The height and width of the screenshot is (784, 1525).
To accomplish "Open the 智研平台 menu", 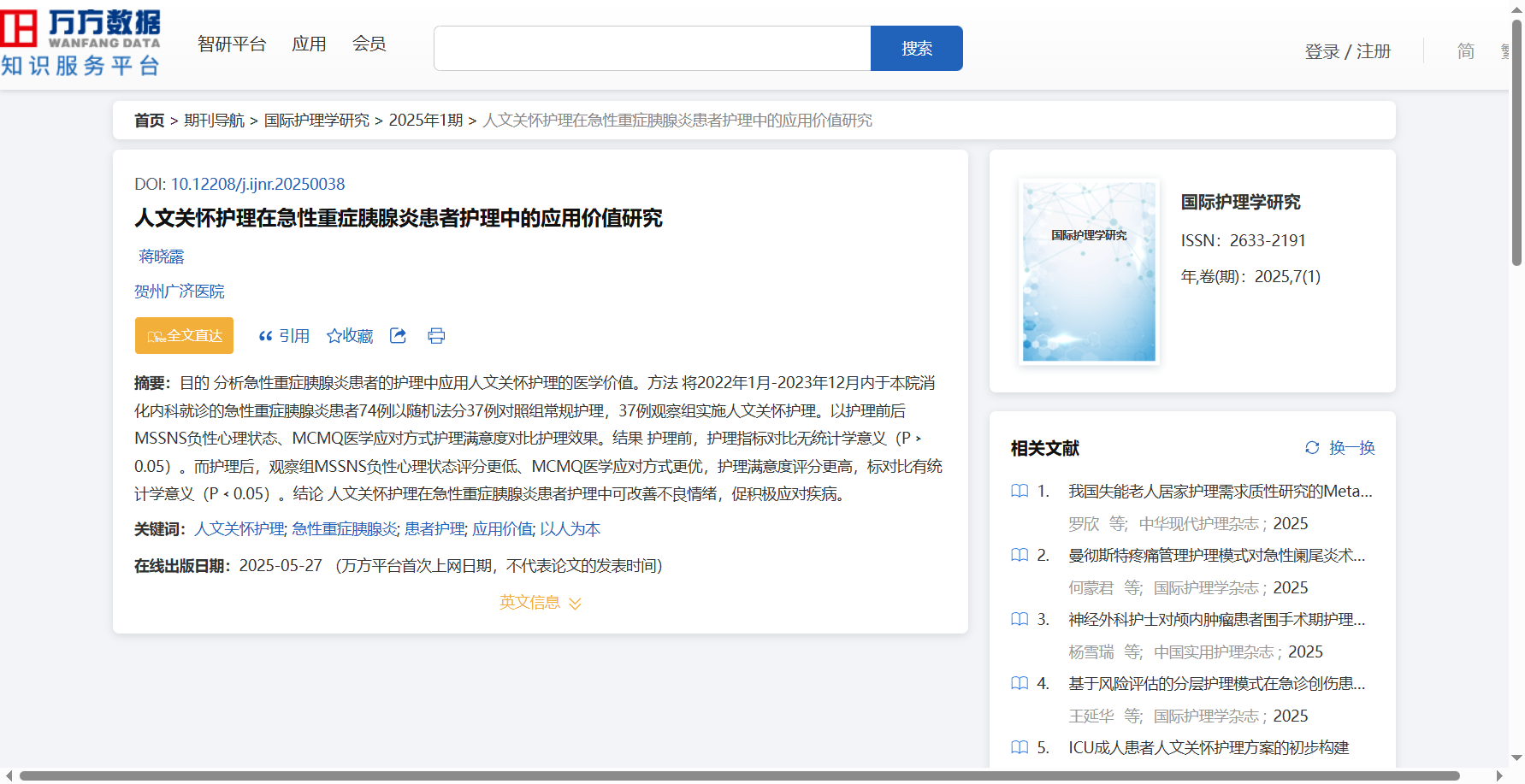I will point(232,44).
